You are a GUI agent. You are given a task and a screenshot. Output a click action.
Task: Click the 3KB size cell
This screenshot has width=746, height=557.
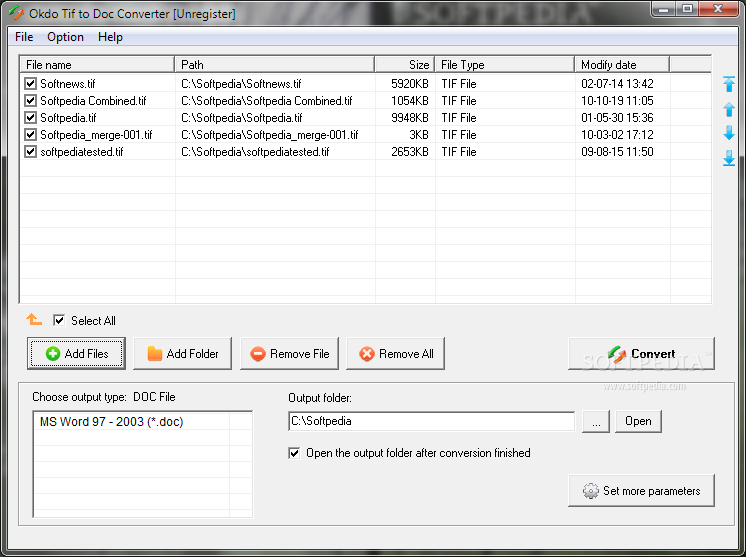tap(418, 135)
